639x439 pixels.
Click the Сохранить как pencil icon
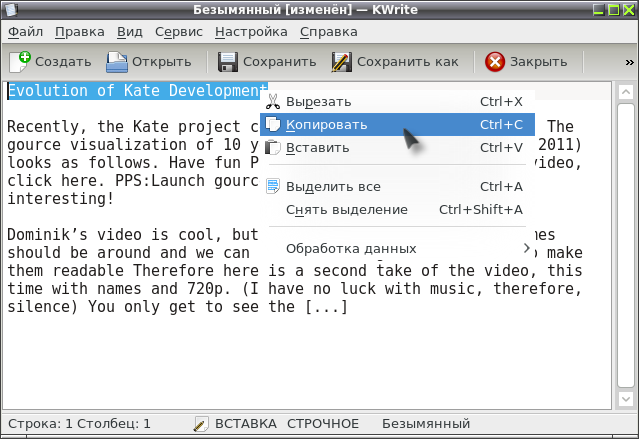point(342,62)
